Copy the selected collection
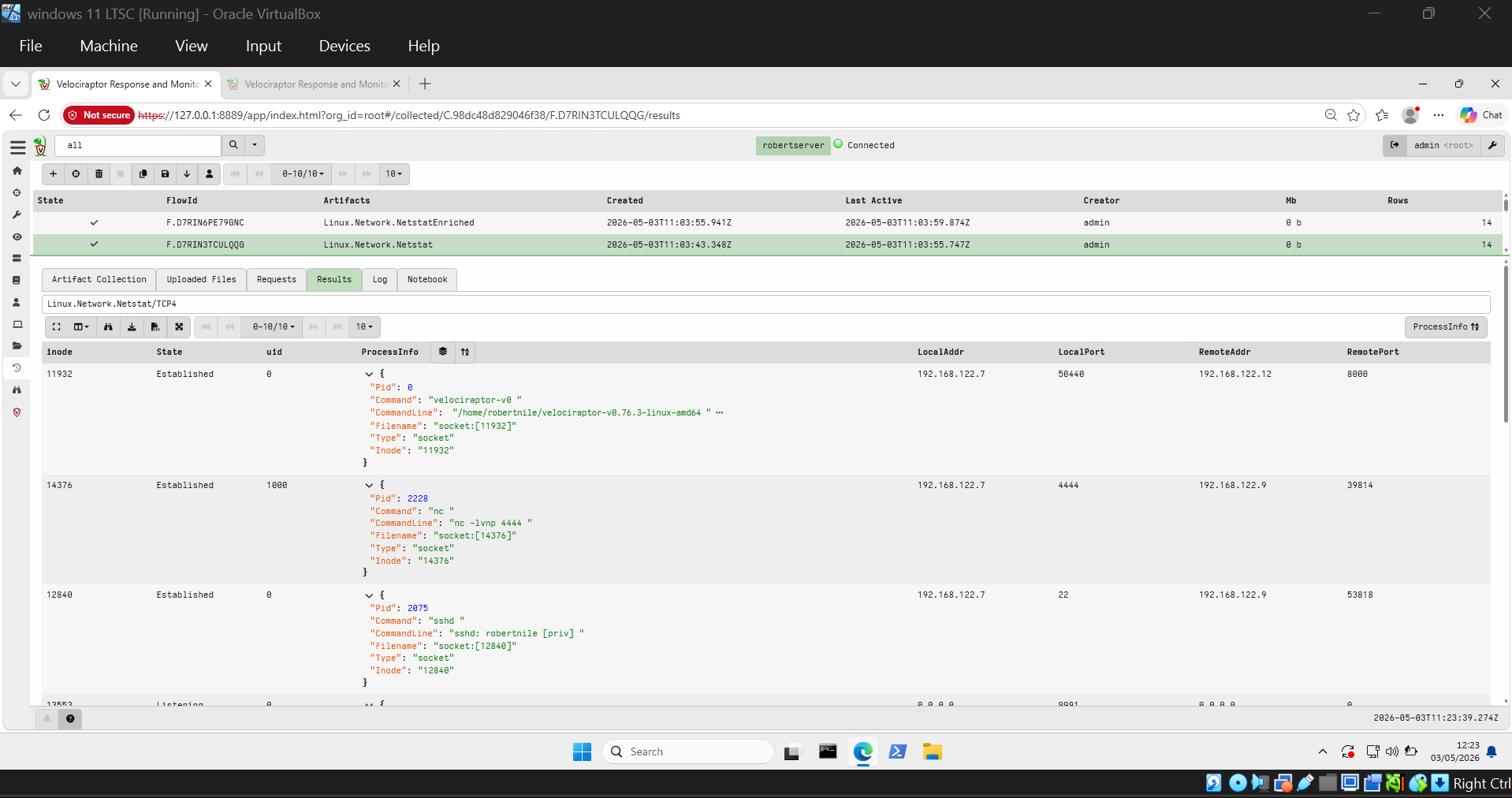The height and width of the screenshot is (798, 1512). point(143,173)
